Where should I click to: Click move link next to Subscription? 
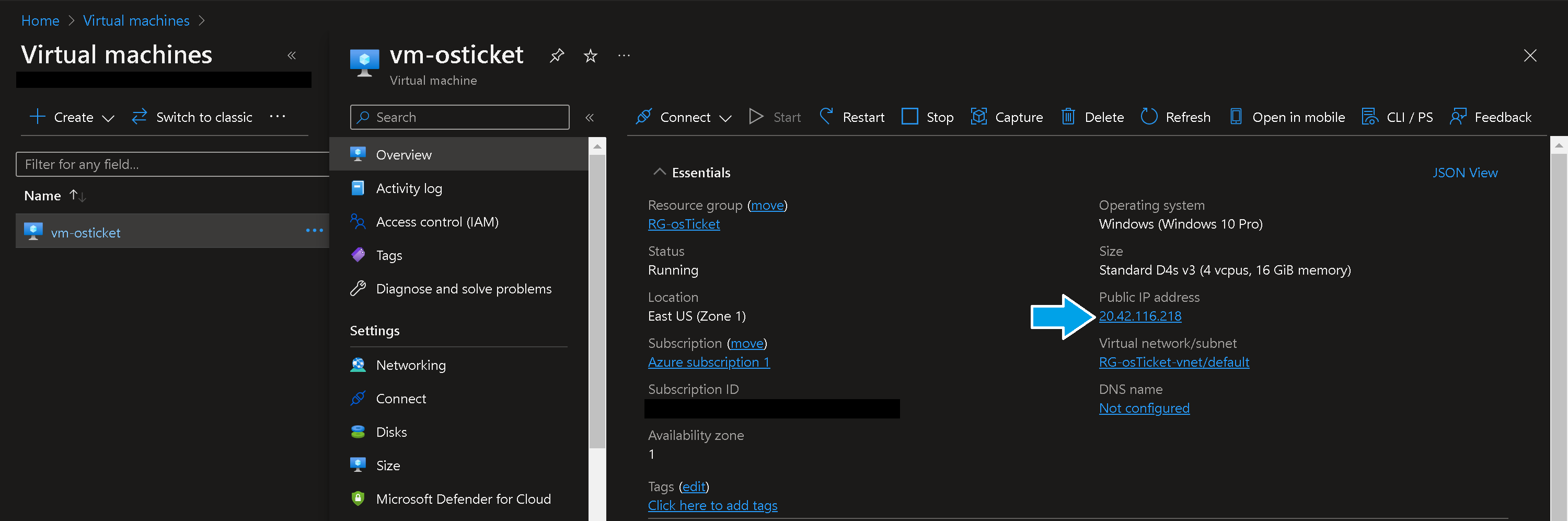tap(747, 344)
